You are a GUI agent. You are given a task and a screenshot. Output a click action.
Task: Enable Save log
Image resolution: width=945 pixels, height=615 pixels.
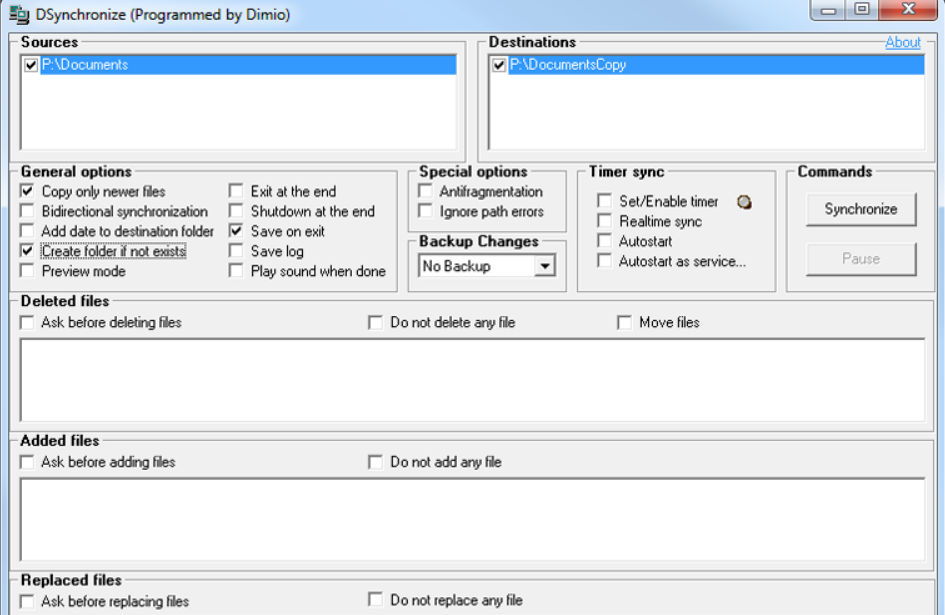pos(237,251)
